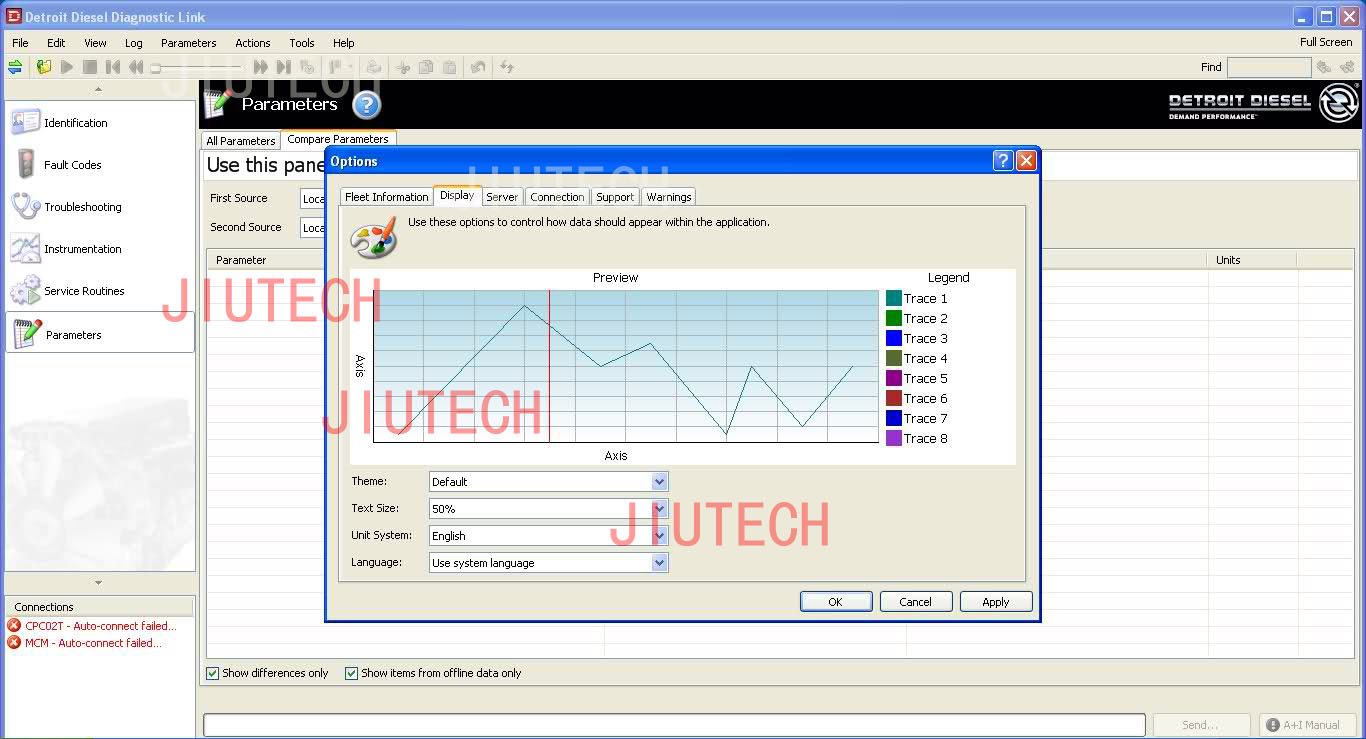Open the Fault Codes panel
Screen dimensions: 1366x739
(x=99, y=165)
